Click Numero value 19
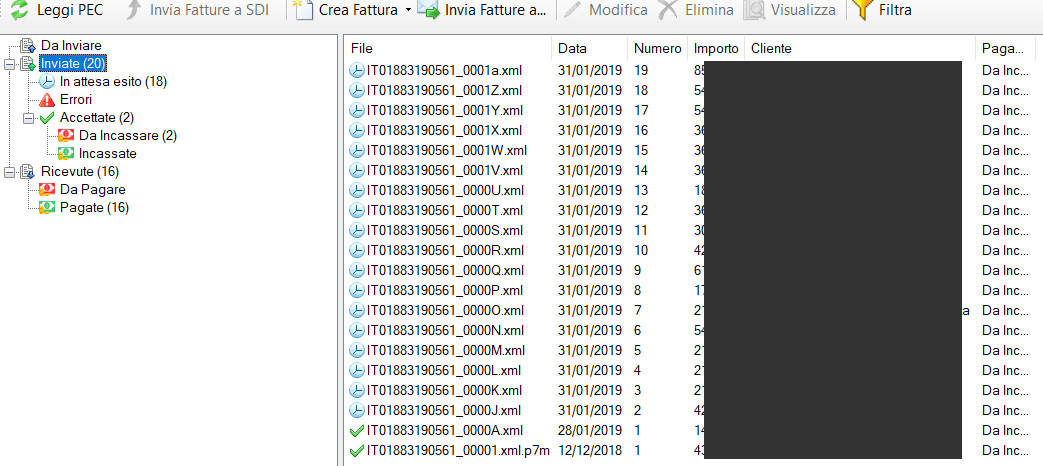Screen dimensions: 1043x466 [x=641, y=70]
